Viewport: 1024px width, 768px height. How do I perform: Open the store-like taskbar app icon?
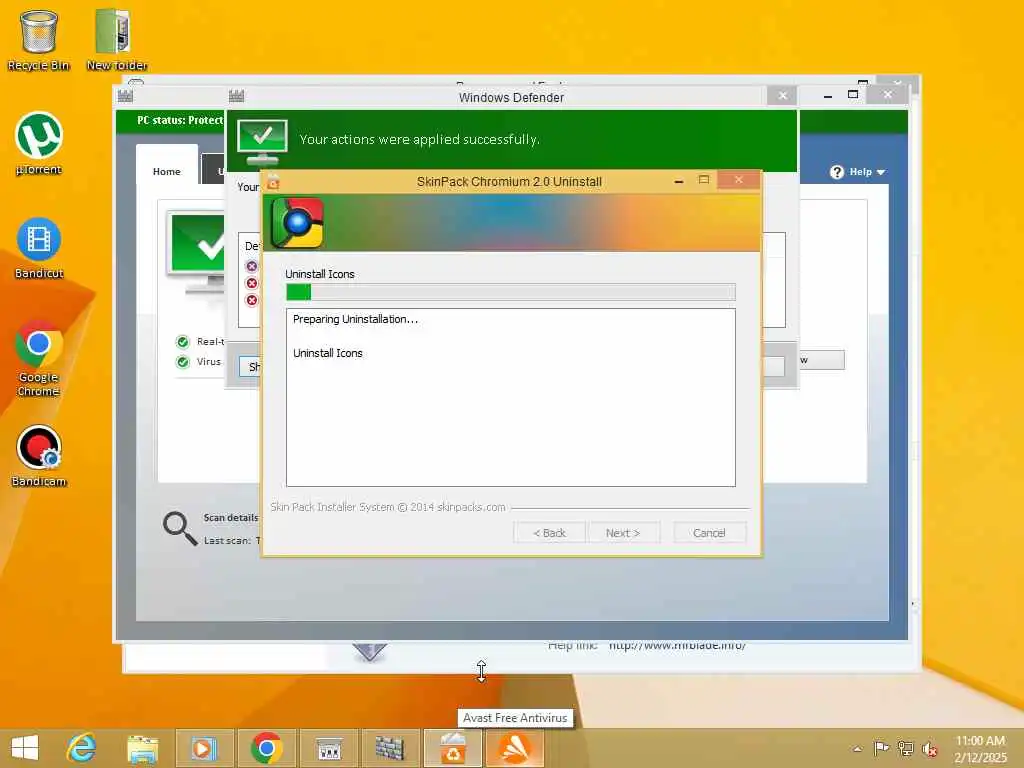coord(328,748)
